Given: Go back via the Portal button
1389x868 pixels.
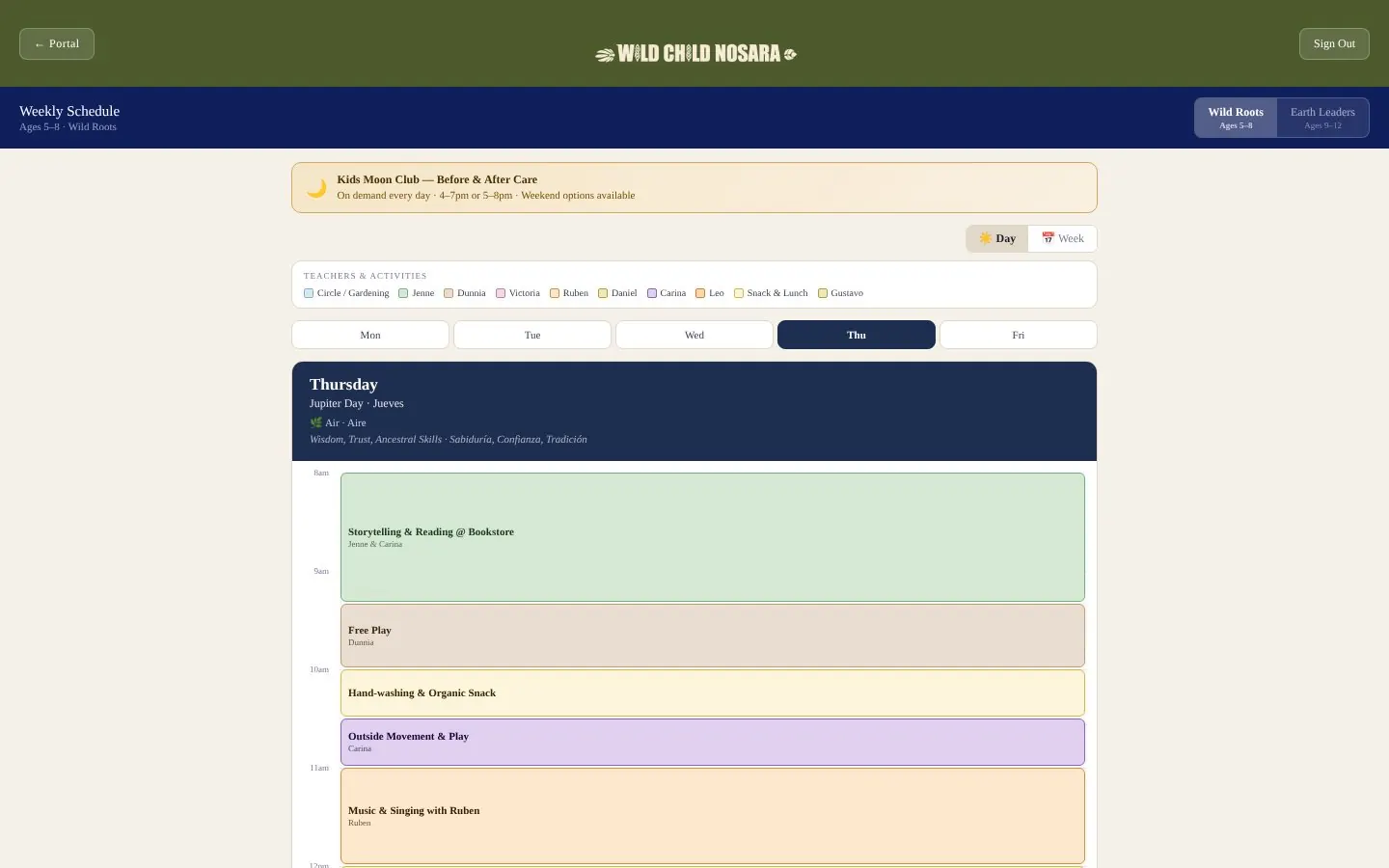Looking at the screenshot, I should point(57,43).
